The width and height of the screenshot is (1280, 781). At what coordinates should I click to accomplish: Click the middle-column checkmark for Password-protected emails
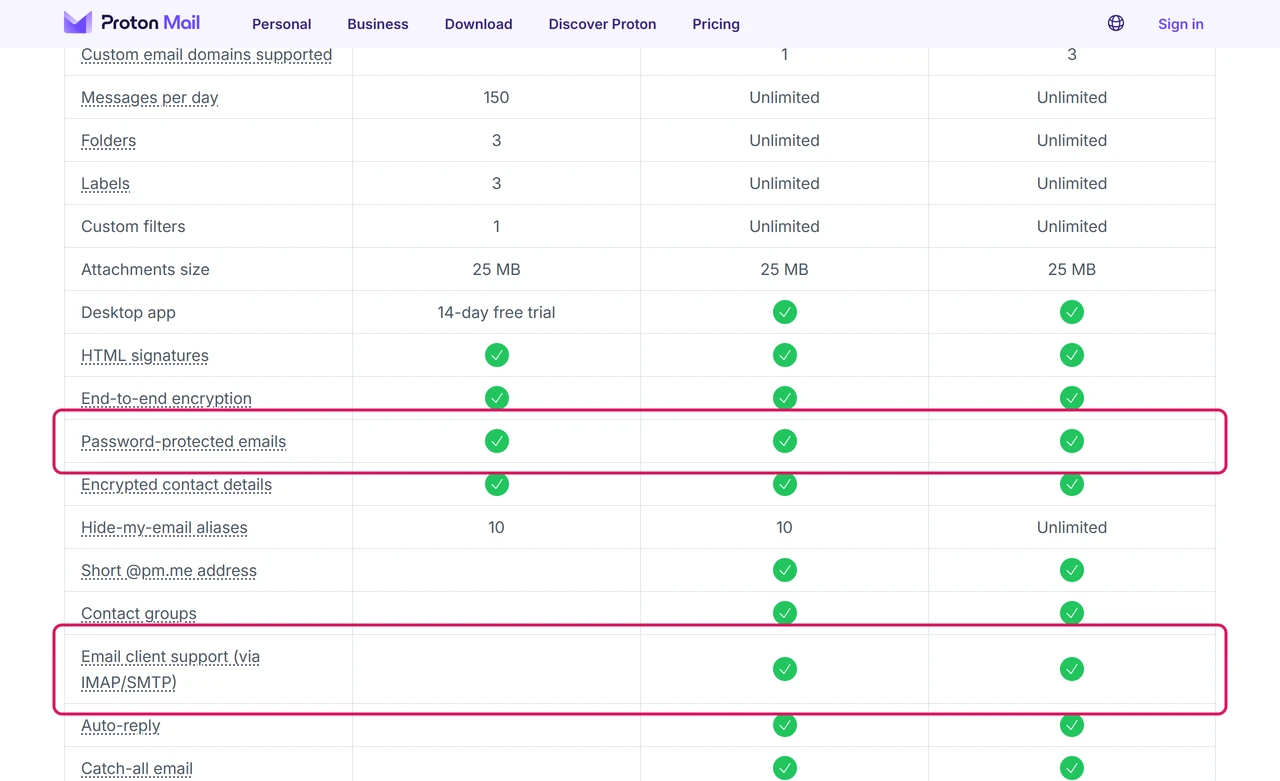coord(785,441)
